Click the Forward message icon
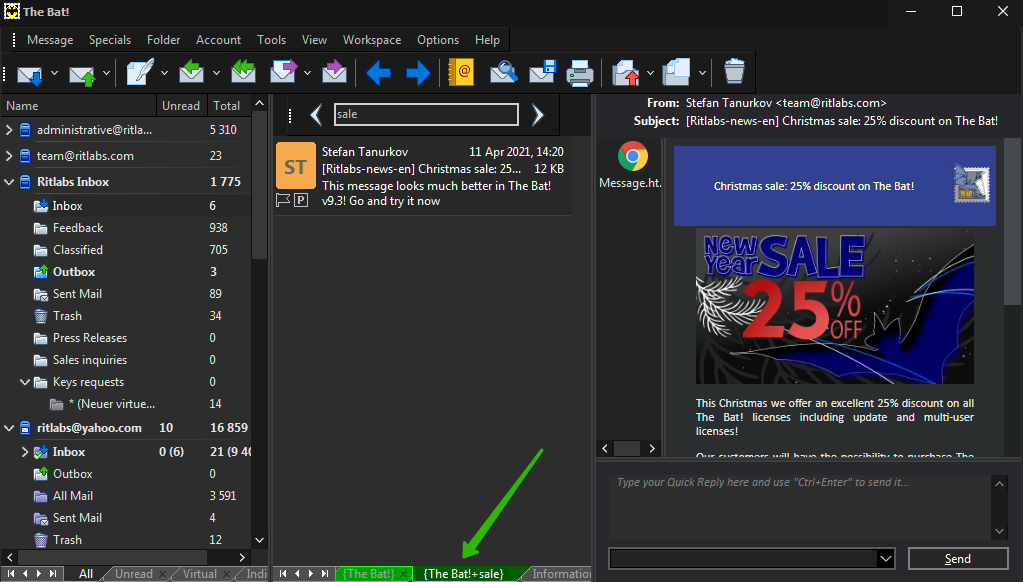Screen dimensions: 1023x582 pos(284,72)
